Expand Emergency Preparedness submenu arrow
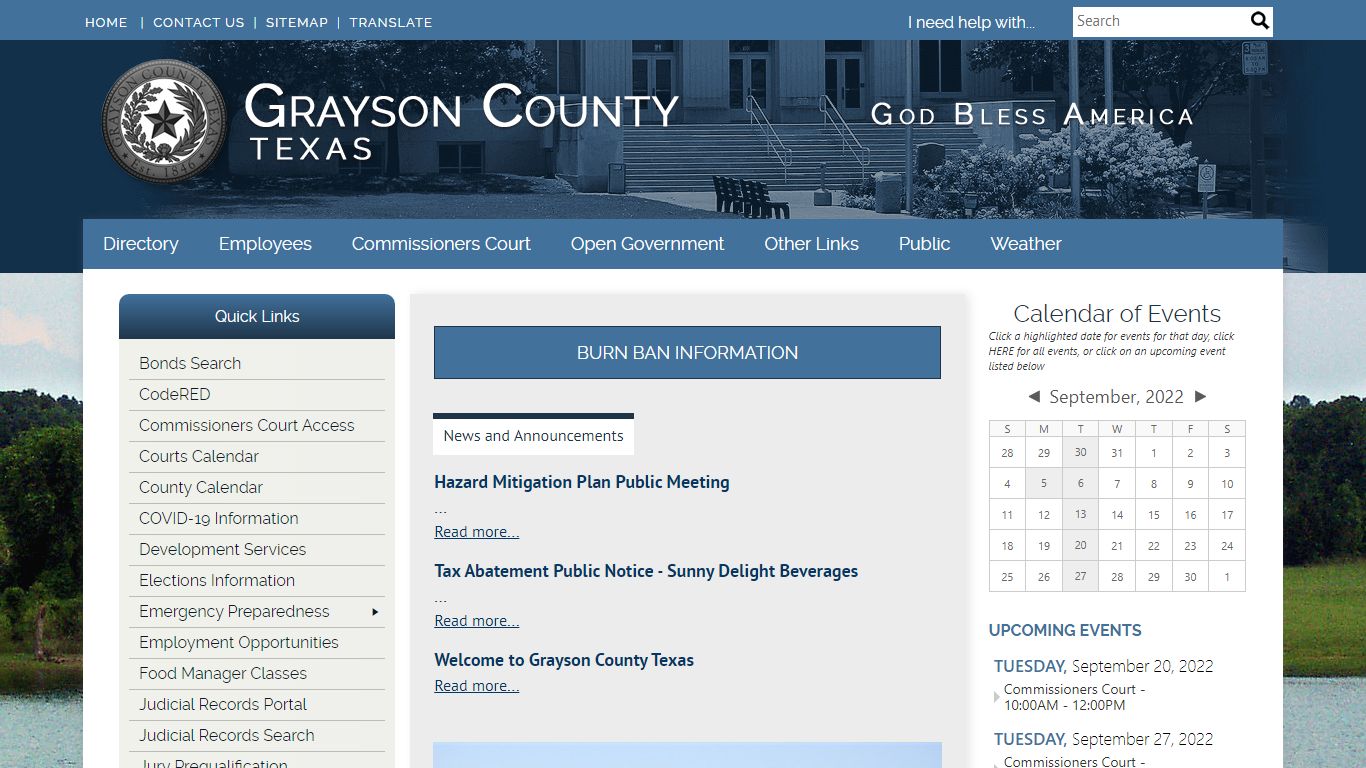 tap(375, 612)
